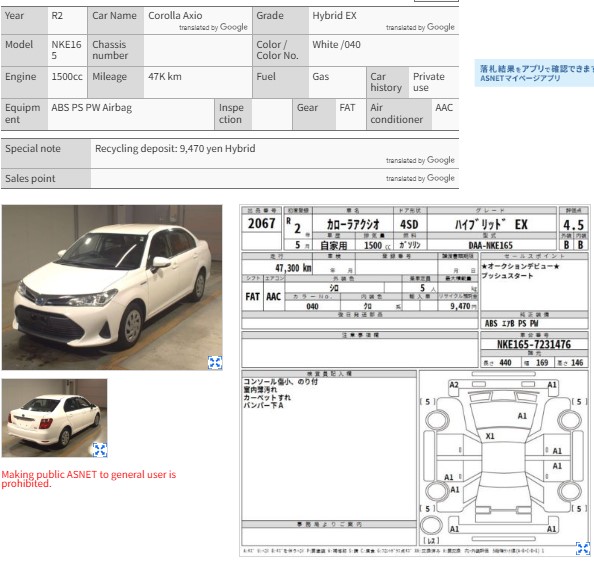Click the 'R2' year value

(57, 16)
